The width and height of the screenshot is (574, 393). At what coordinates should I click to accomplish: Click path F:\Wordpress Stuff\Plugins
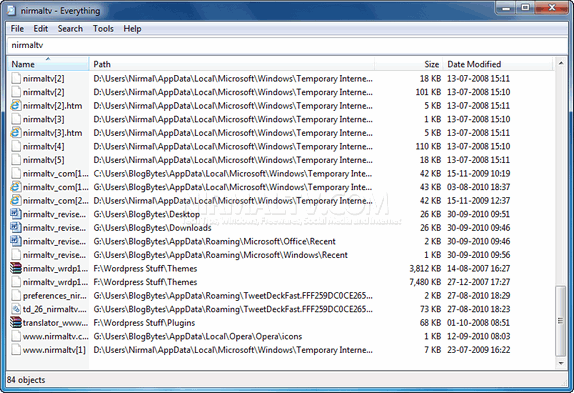point(144,322)
